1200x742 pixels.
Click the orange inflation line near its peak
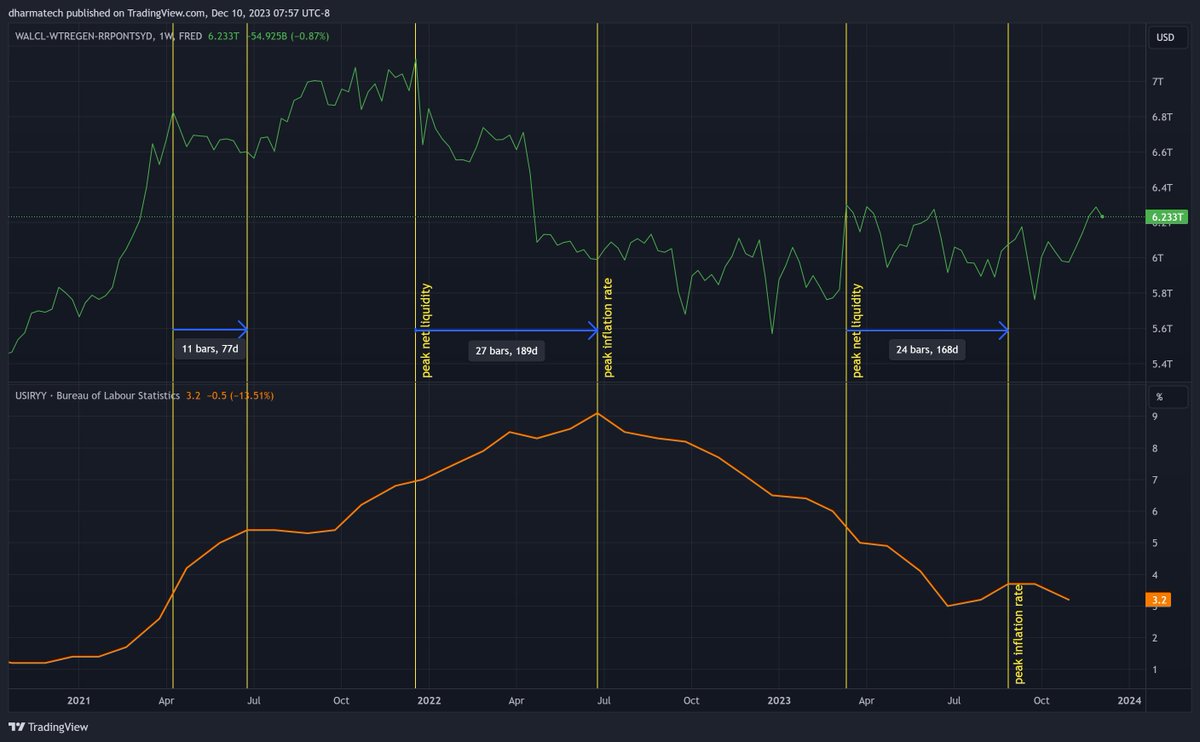point(598,414)
